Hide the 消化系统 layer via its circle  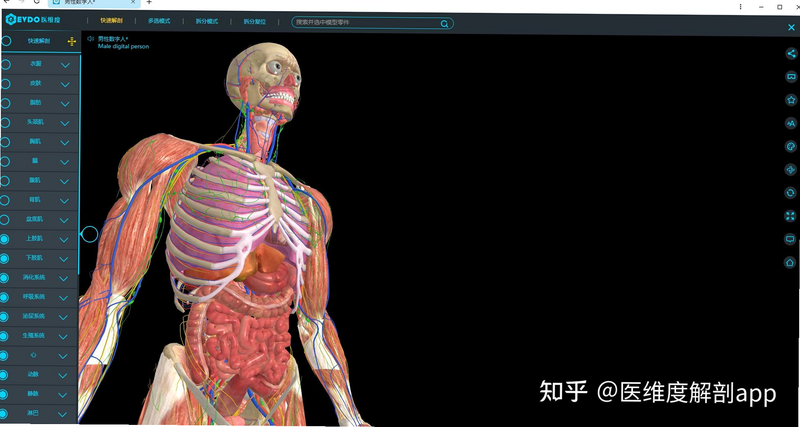coord(4,278)
